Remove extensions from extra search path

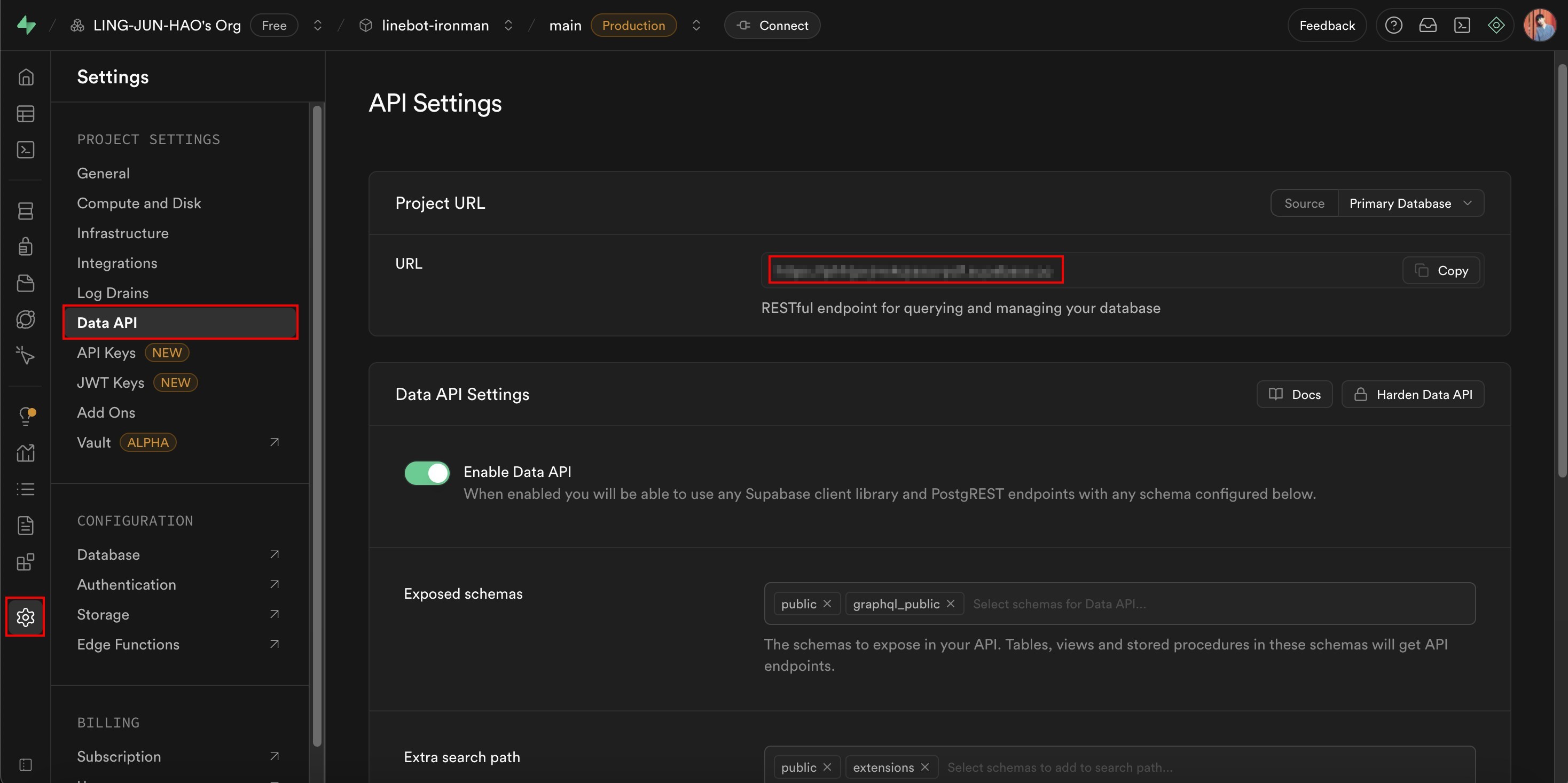924,766
